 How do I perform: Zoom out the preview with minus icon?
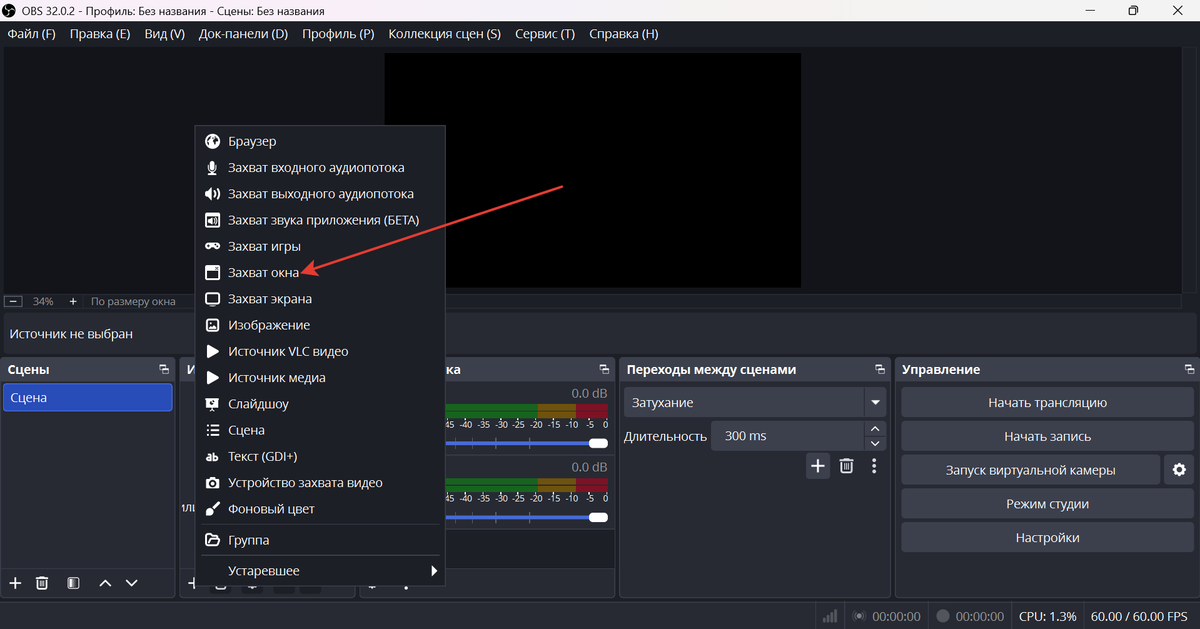coord(13,301)
